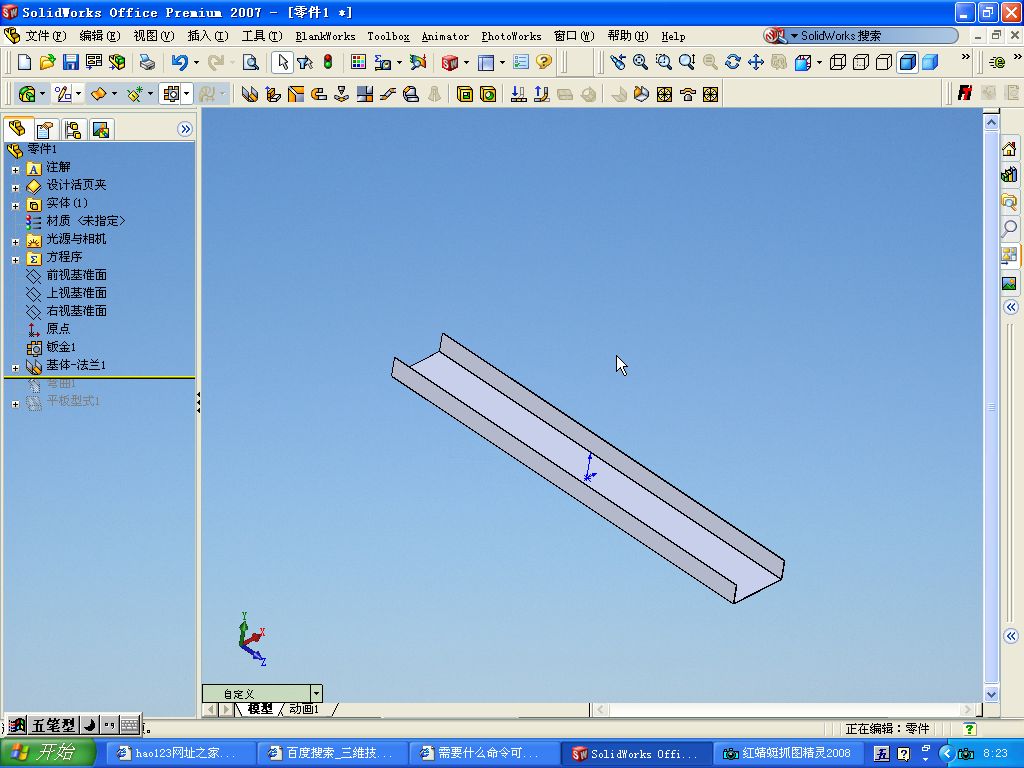Click the Rebuild traffic light icon
The height and width of the screenshot is (768, 1024).
pos(328,62)
